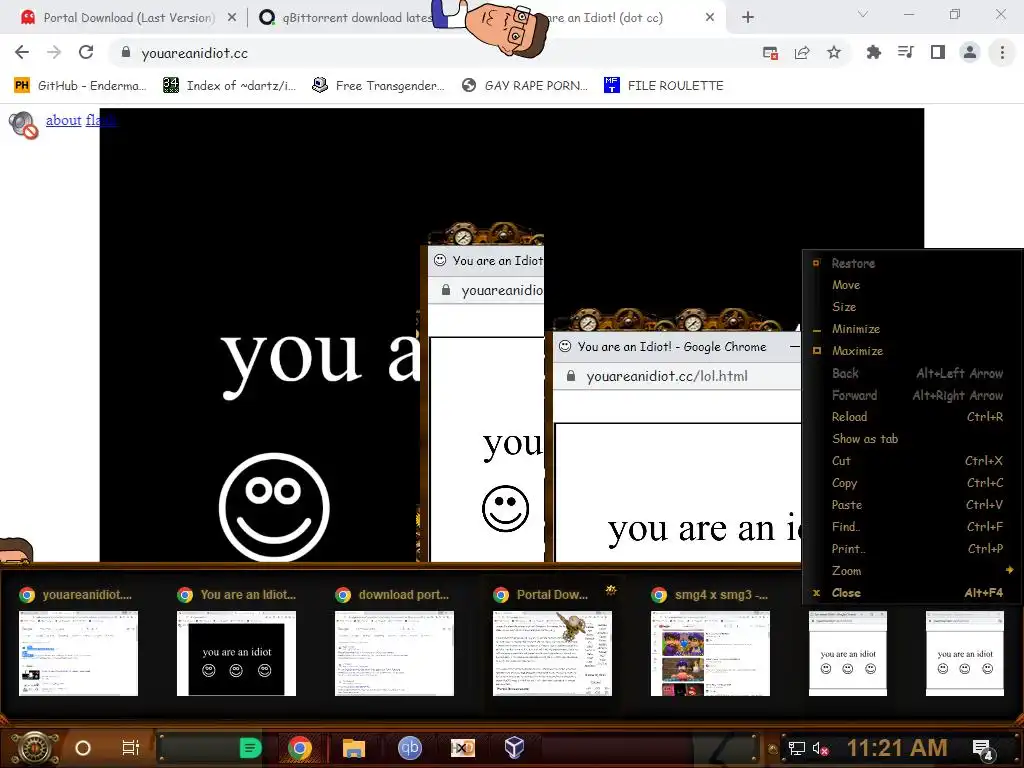Toggle the muted volume tray icon
Image resolution: width=1024 pixels, height=768 pixels.
coord(820,748)
